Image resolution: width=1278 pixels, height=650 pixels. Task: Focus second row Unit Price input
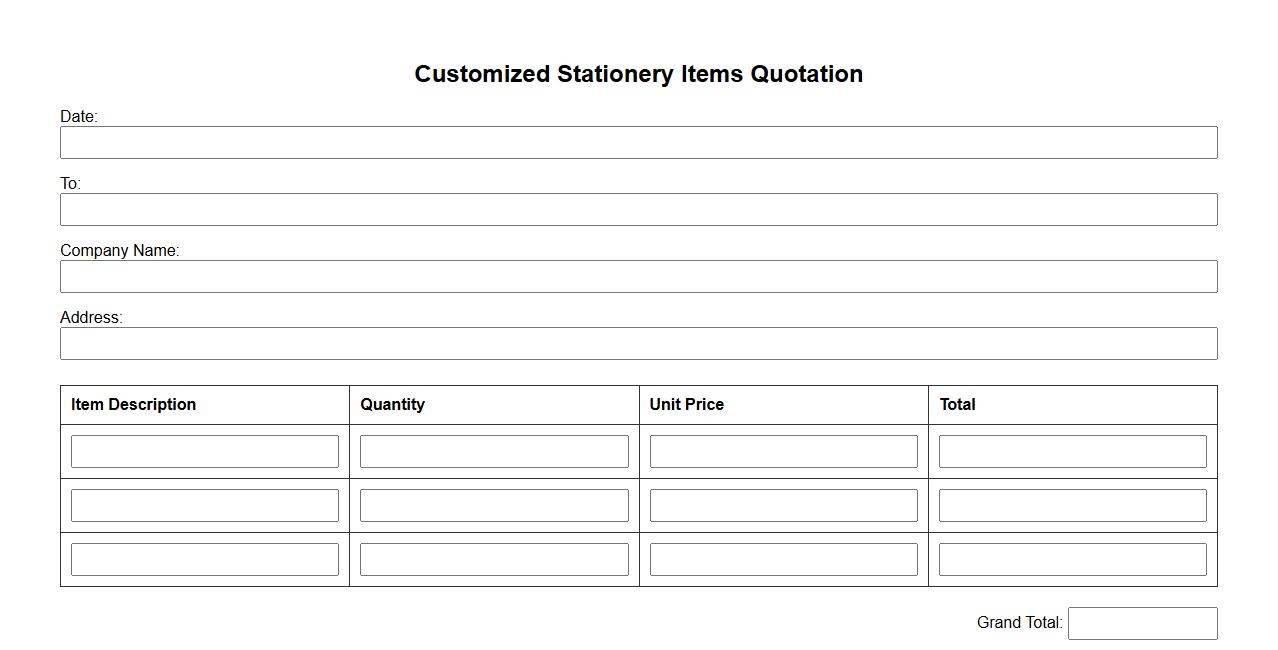click(x=783, y=505)
